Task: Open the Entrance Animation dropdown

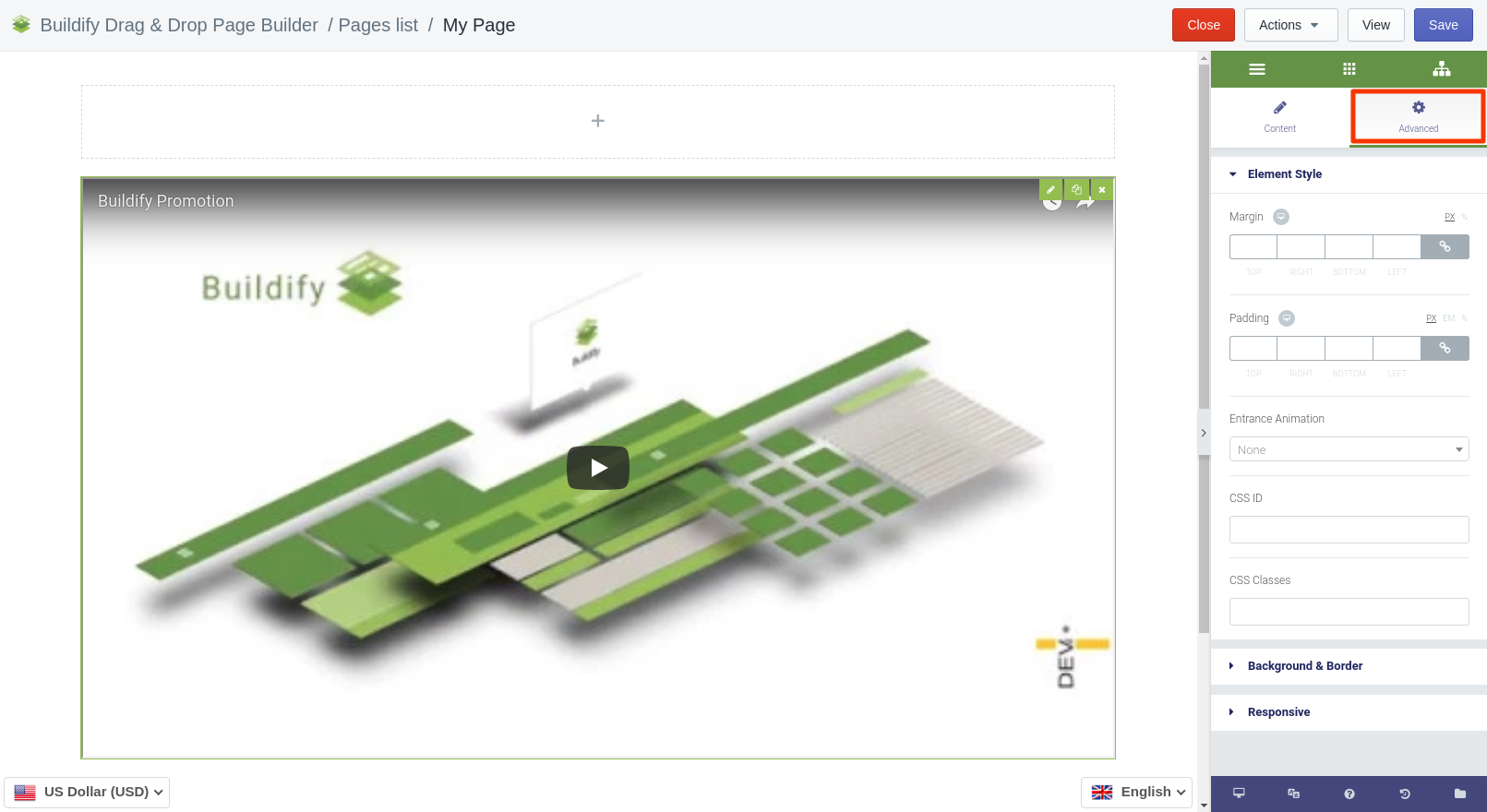Action: tap(1349, 449)
